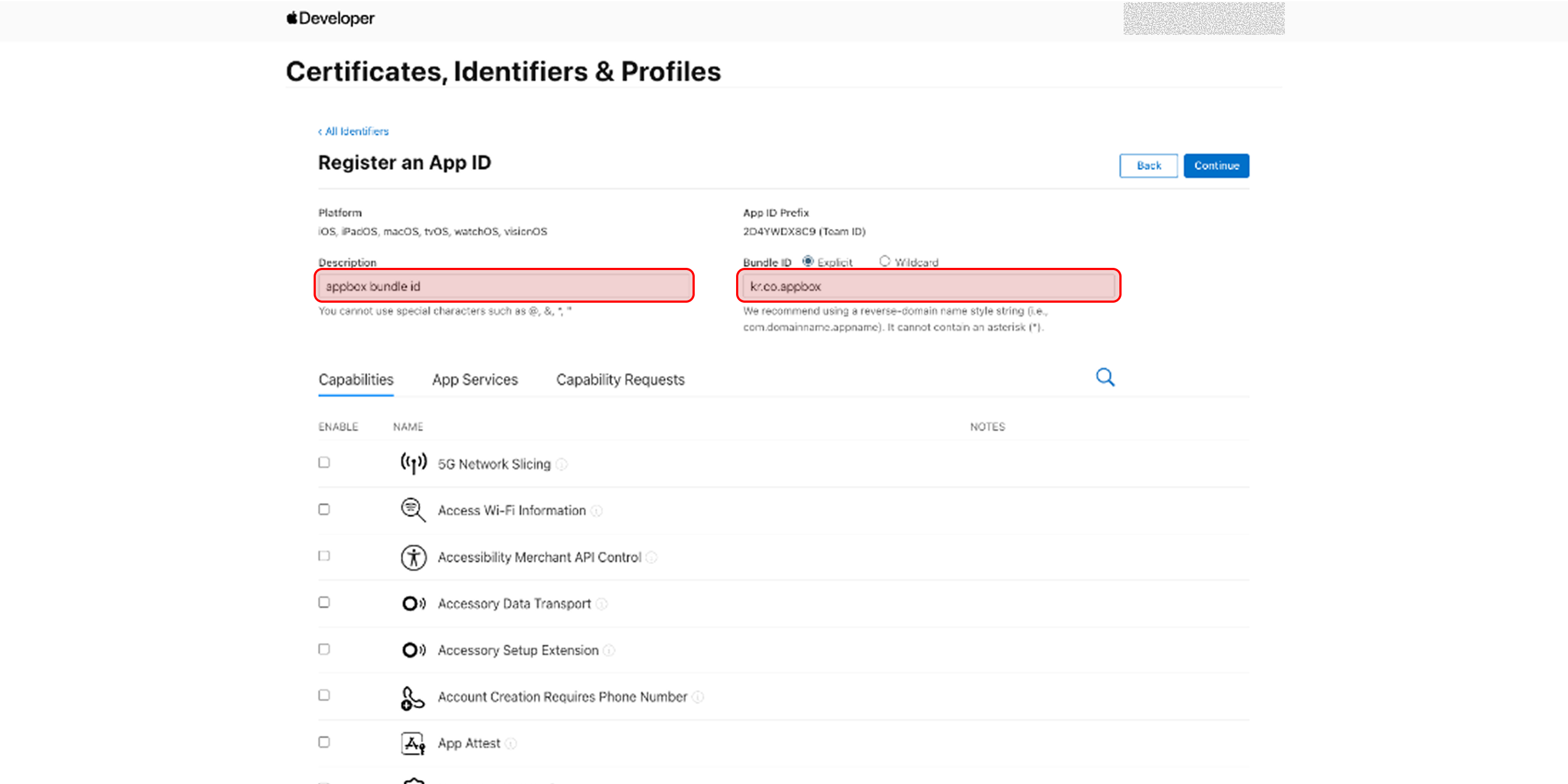1568x784 pixels.
Task: Click the Access Wi-Fi Information label
Action: tap(512, 511)
